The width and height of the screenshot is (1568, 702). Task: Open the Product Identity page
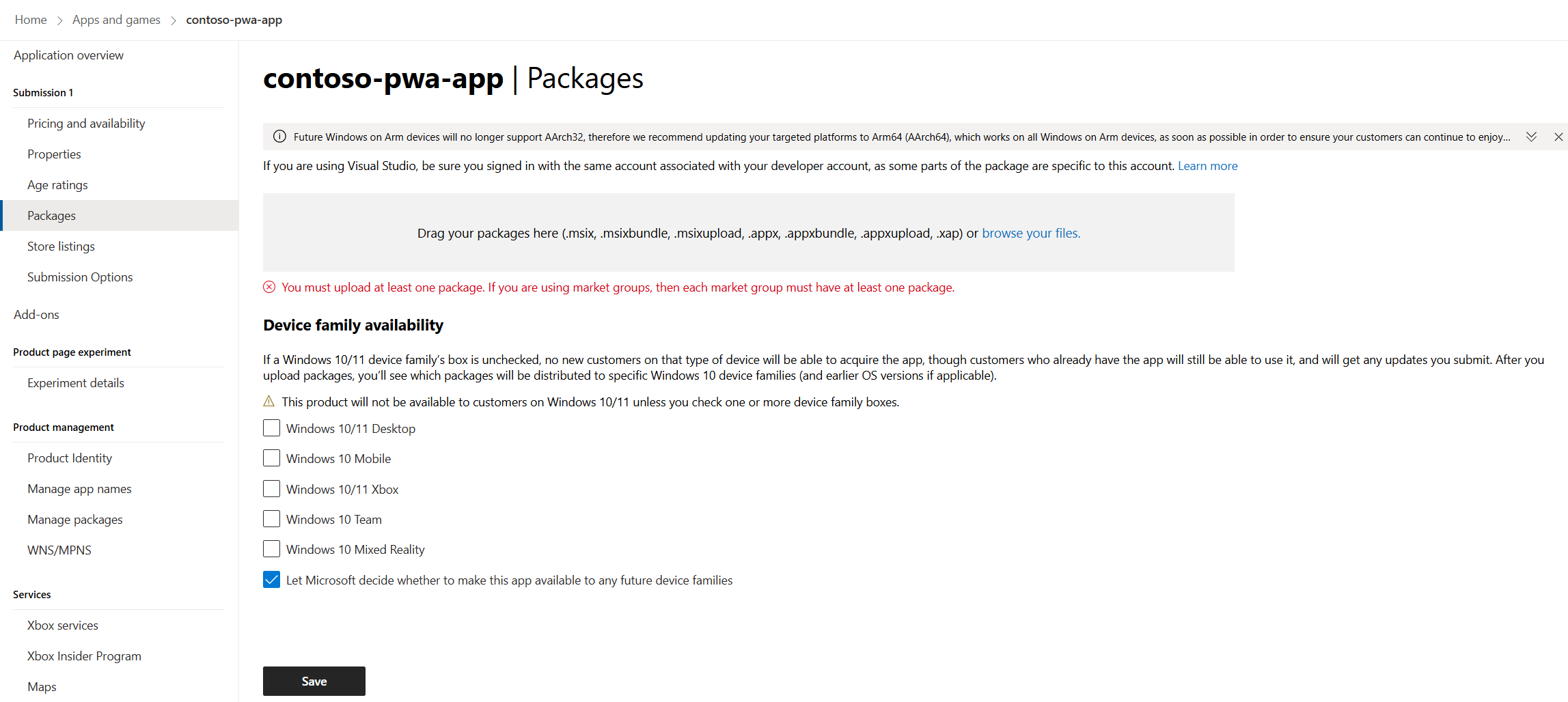pyautogui.click(x=70, y=458)
